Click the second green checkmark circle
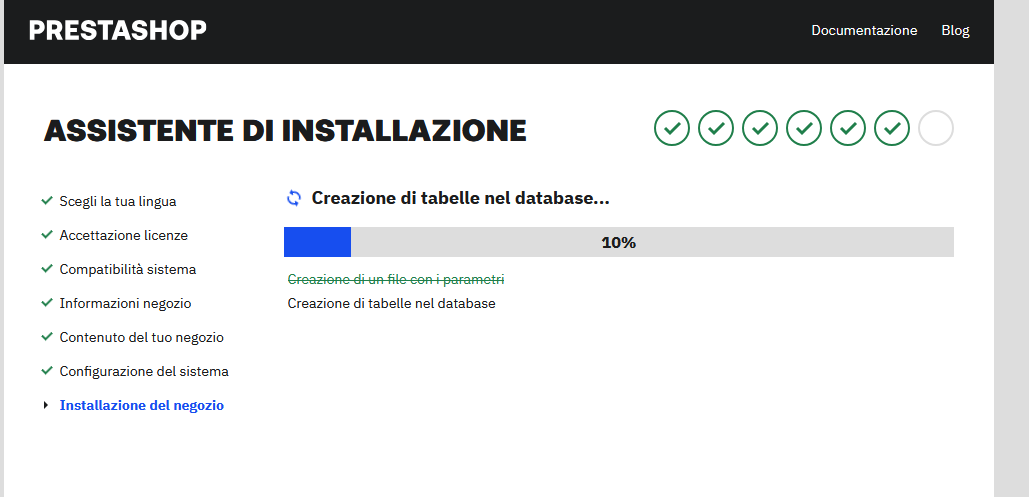The image size is (1029, 497). (716, 128)
